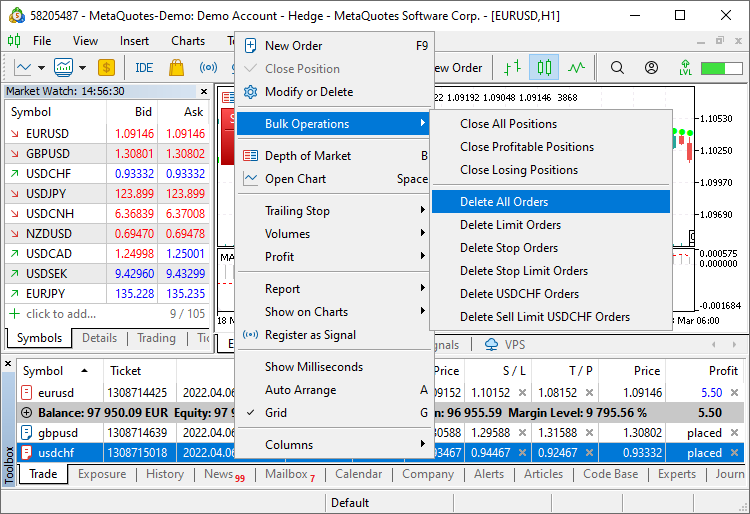This screenshot has width=750, height=514.
Task: Open the Signals broadcast toolbar icon
Action: coord(208,67)
